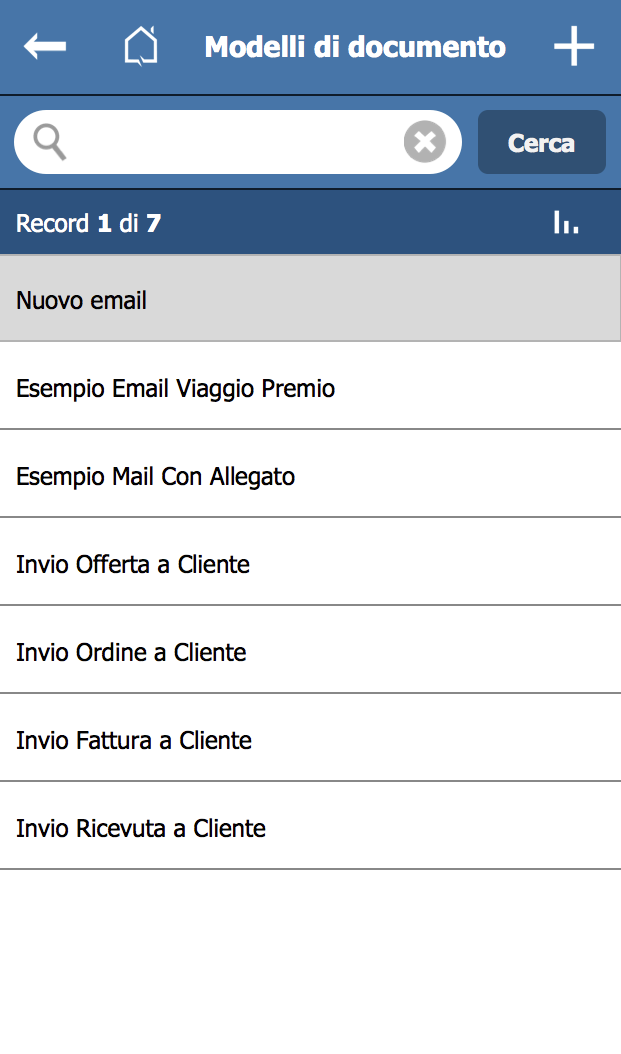Click the Modelli di documento title

[x=355, y=47]
